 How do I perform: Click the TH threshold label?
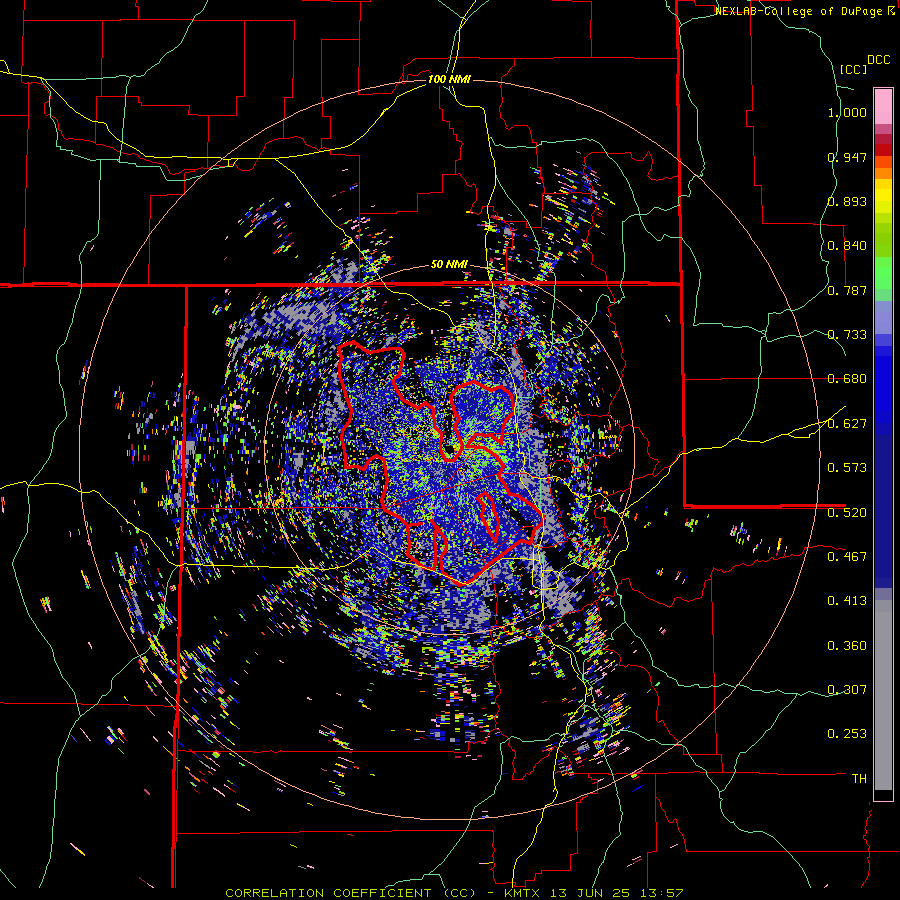point(859,779)
